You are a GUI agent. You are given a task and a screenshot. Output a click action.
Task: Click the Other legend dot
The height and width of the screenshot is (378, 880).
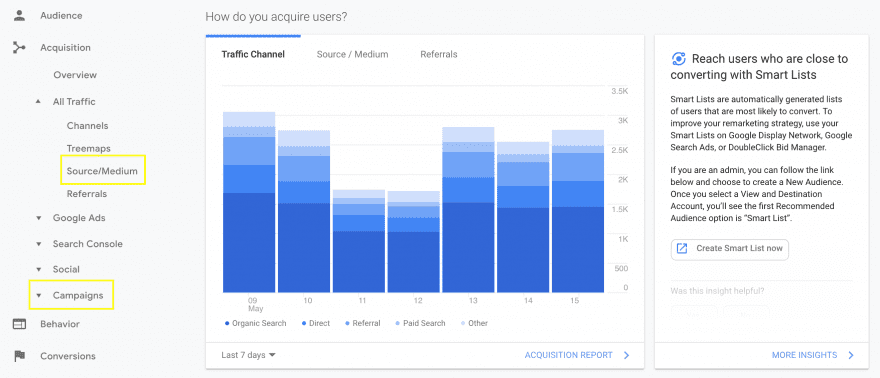pos(463,324)
